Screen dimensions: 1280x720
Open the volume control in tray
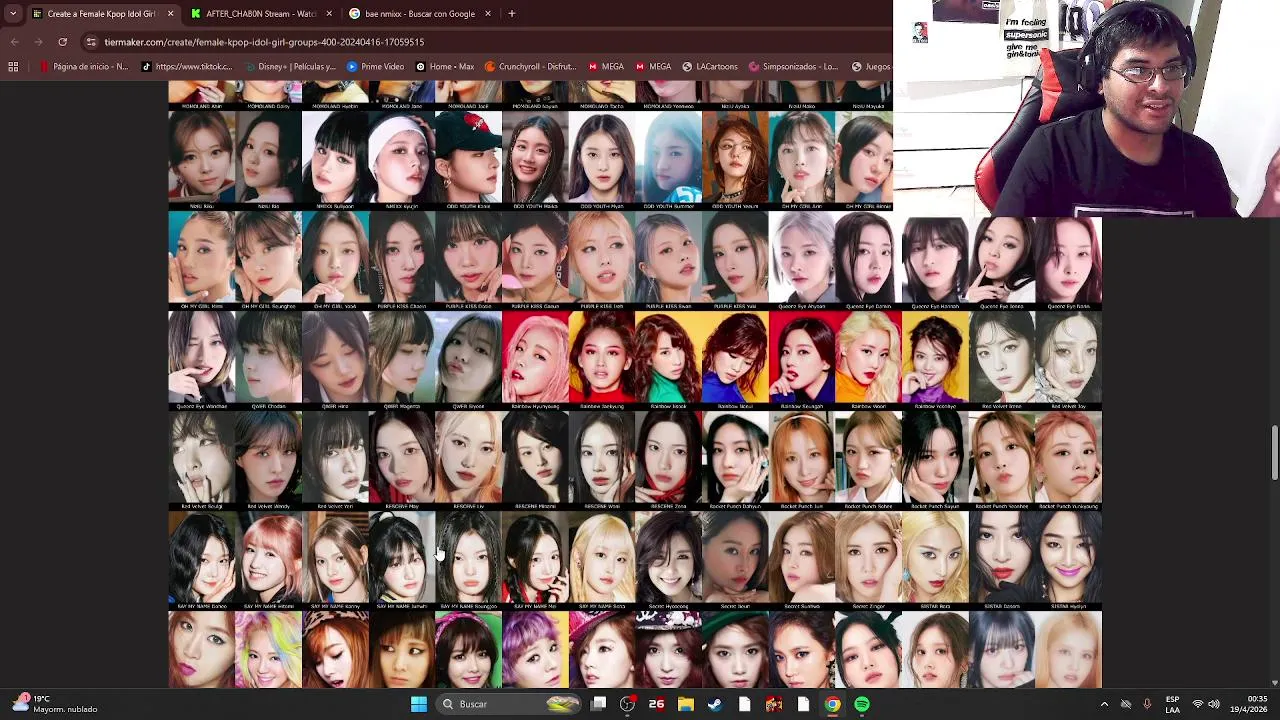(x=1214, y=704)
